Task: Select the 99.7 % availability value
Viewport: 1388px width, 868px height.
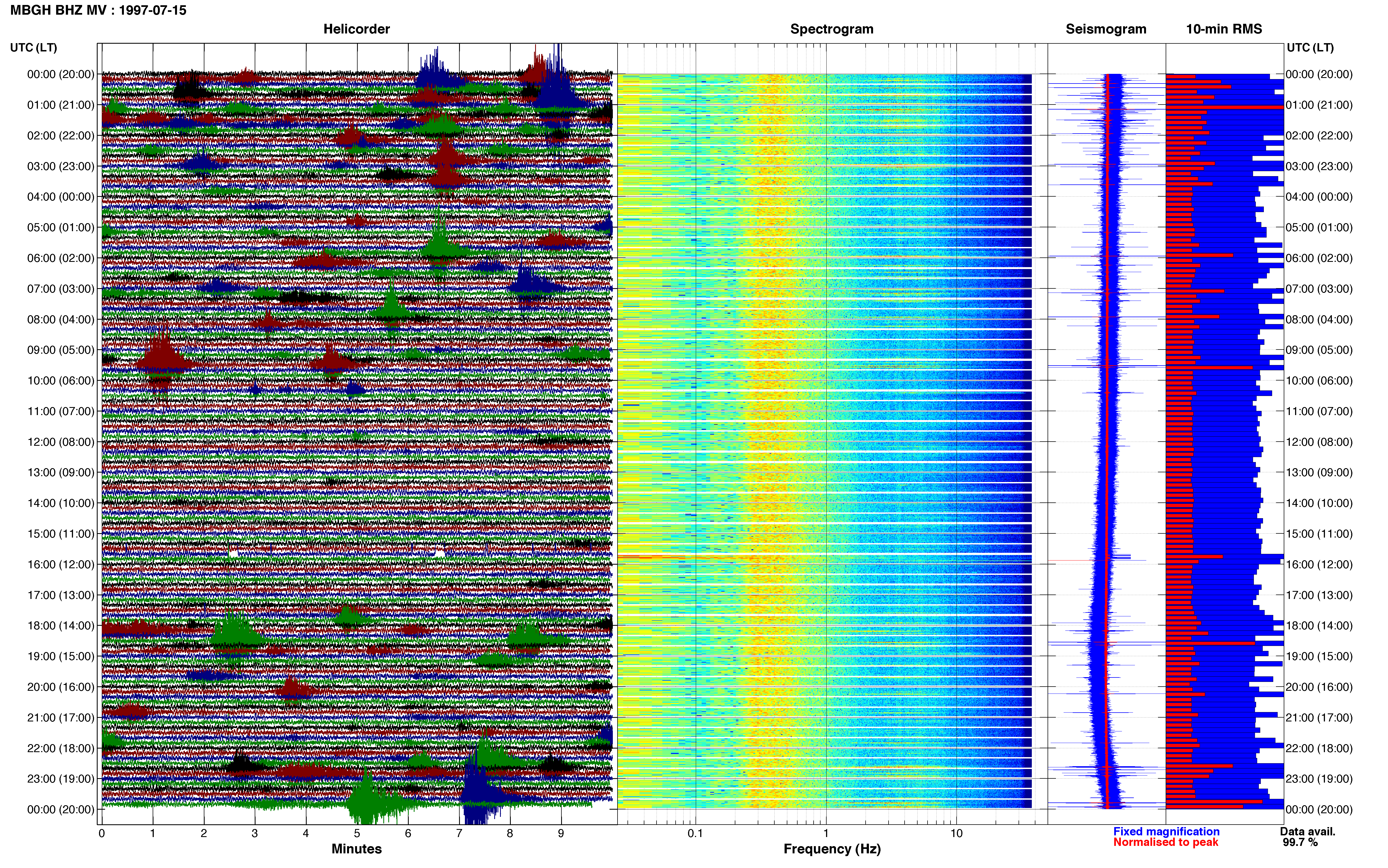Action: 1300,843
